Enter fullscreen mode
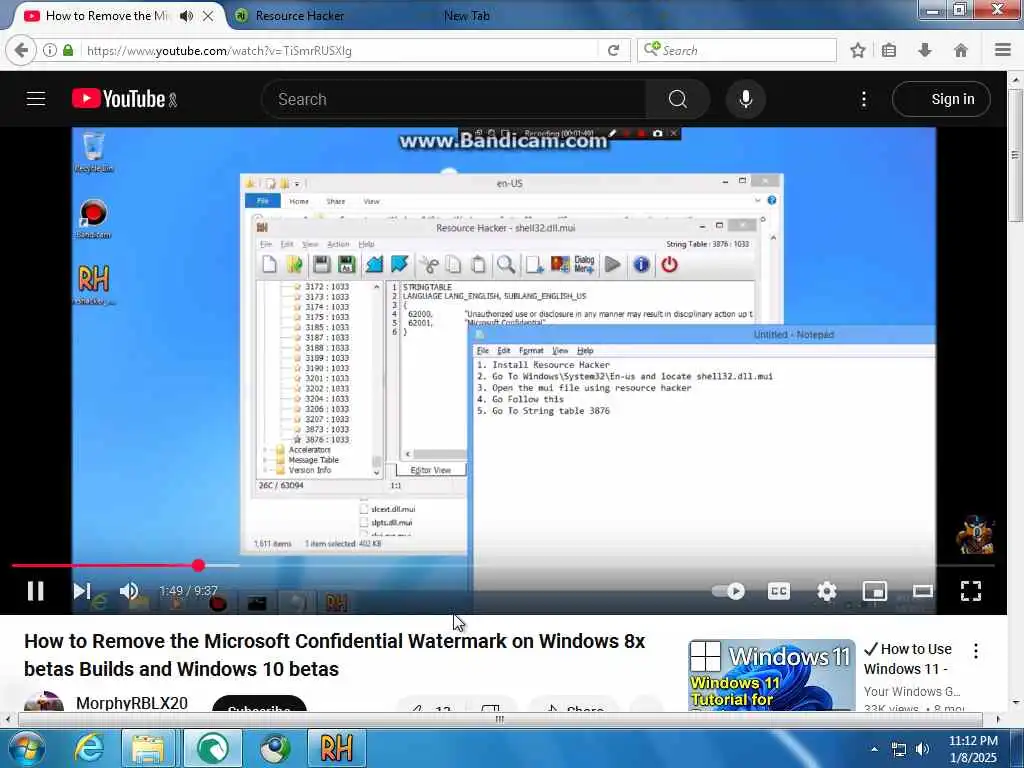This screenshot has height=768, width=1024. pyautogui.click(x=971, y=591)
